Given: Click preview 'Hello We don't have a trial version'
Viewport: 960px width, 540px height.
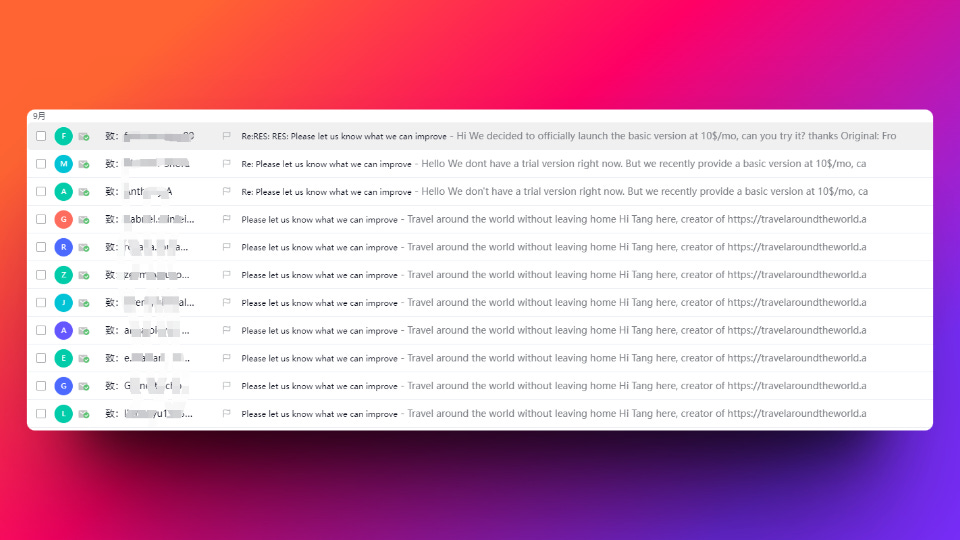Looking at the screenshot, I should (x=645, y=191).
